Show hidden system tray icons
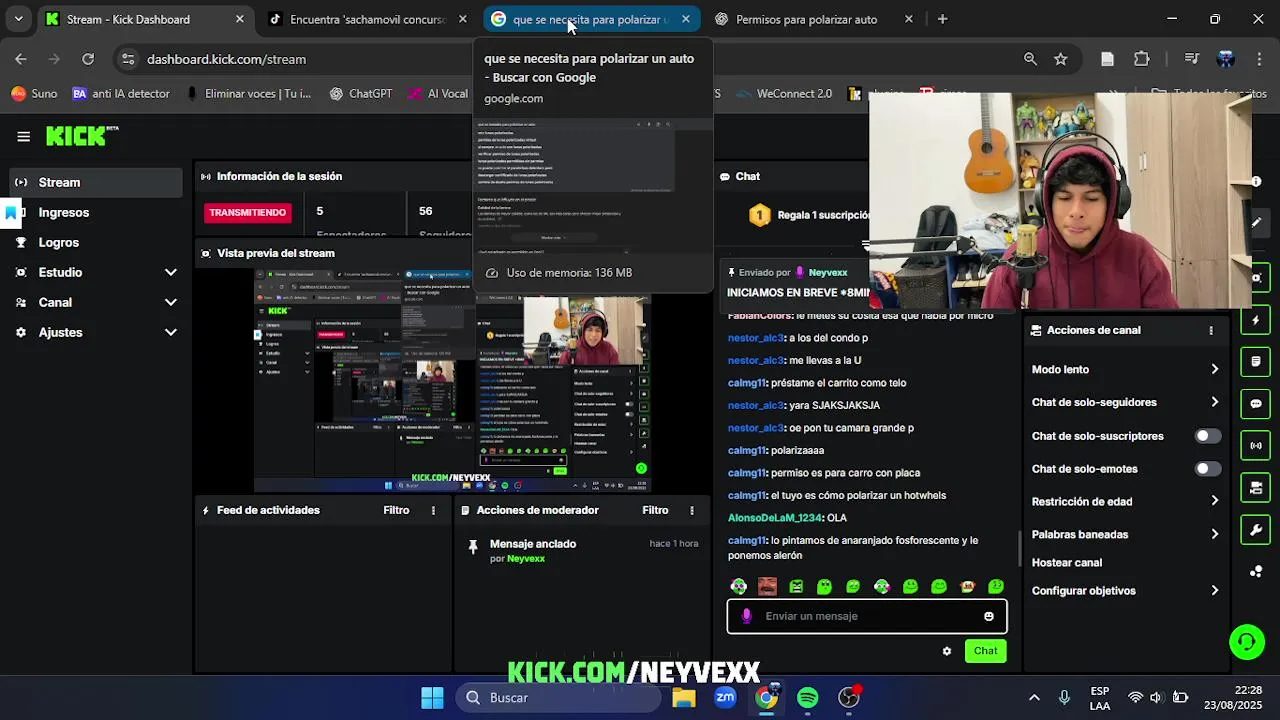Image resolution: width=1280 pixels, height=720 pixels. 1034,697
